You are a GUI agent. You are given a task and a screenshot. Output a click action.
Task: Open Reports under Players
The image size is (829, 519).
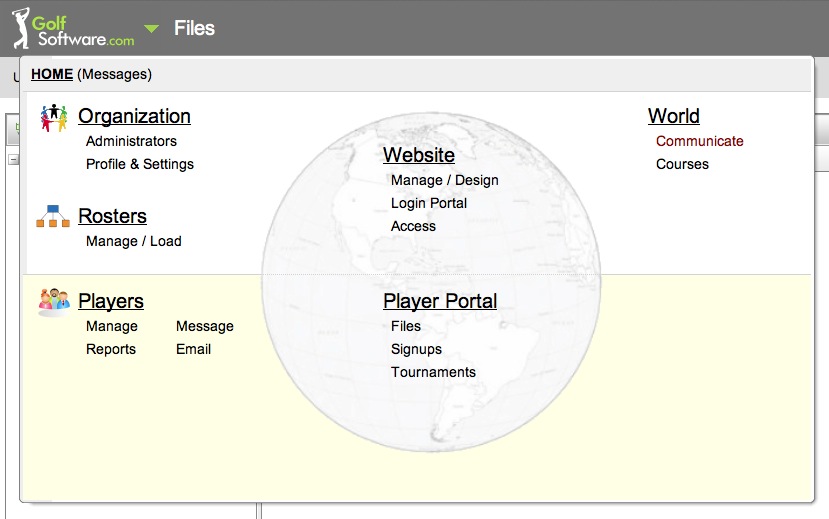(x=111, y=349)
